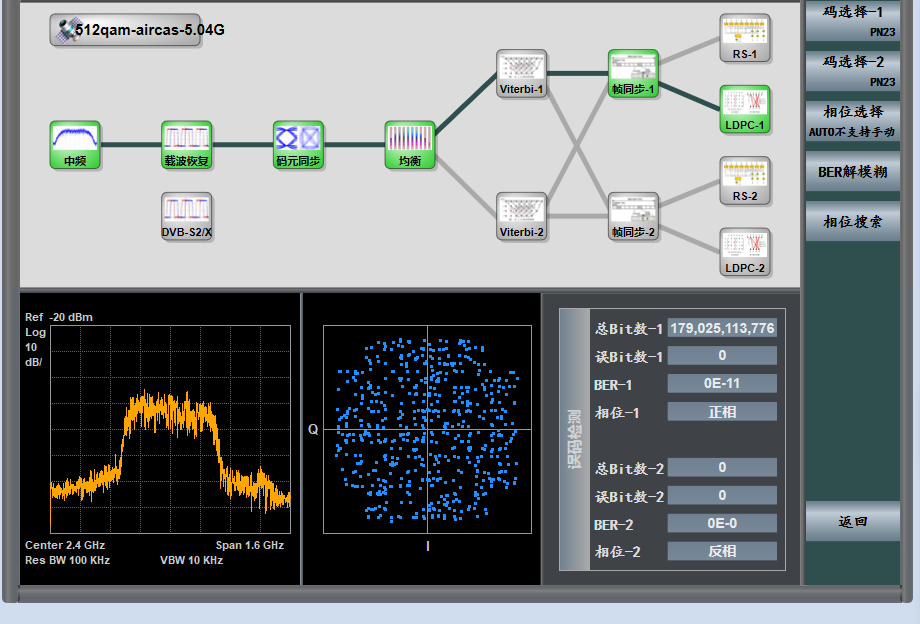Open the 码元同步 symbol sync block
The image size is (920, 624).
(x=299, y=144)
